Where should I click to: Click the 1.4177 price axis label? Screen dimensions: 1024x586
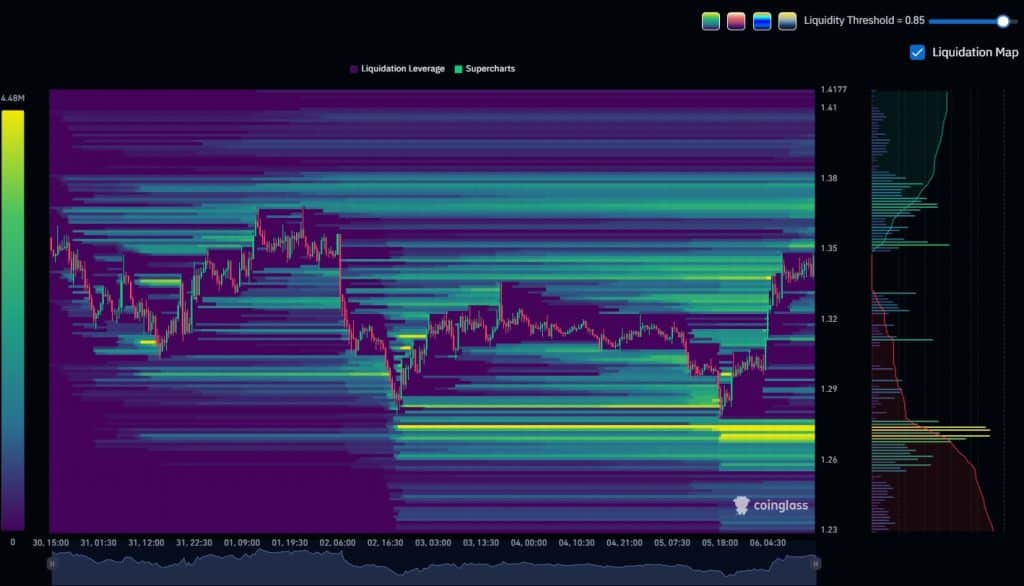point(833,90)
